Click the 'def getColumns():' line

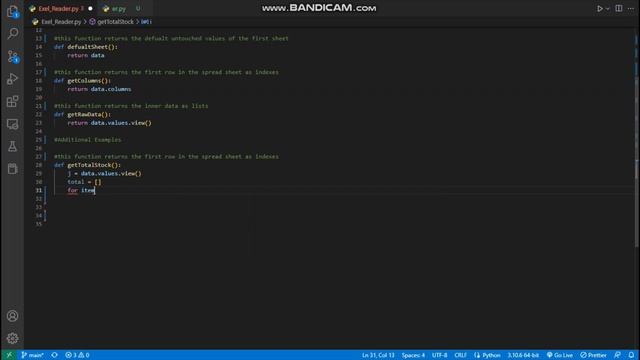(82, 81)
